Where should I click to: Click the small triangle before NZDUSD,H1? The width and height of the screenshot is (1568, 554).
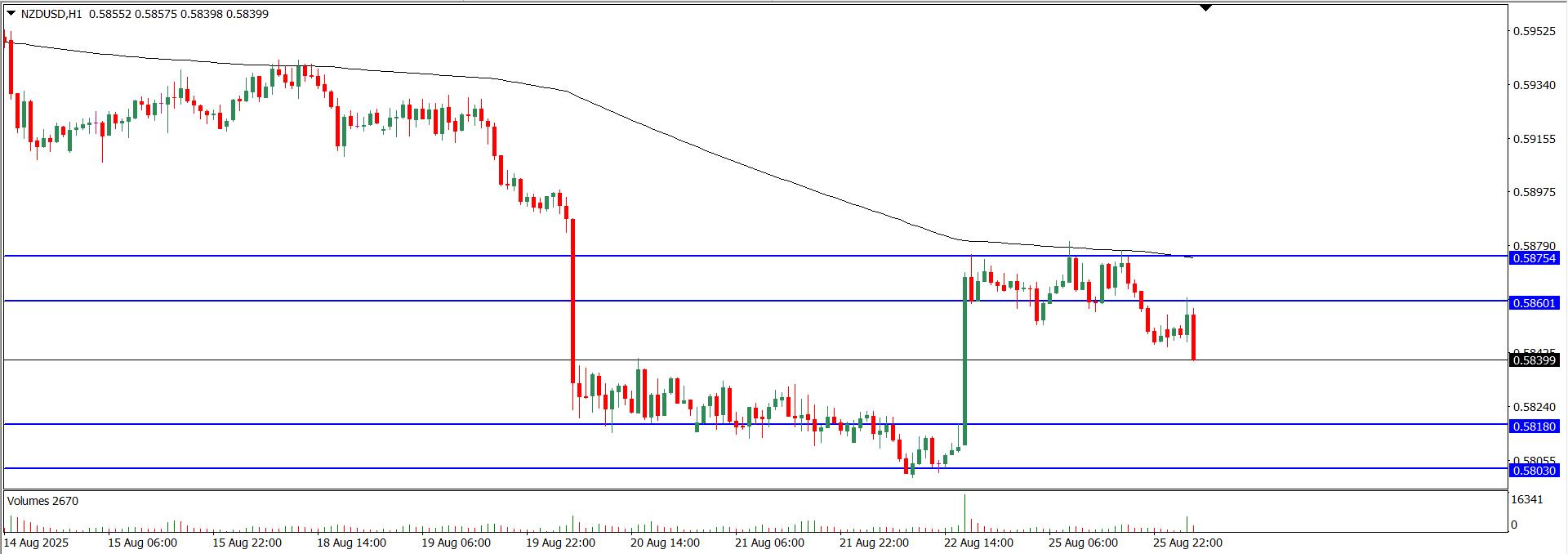(11, 13)
